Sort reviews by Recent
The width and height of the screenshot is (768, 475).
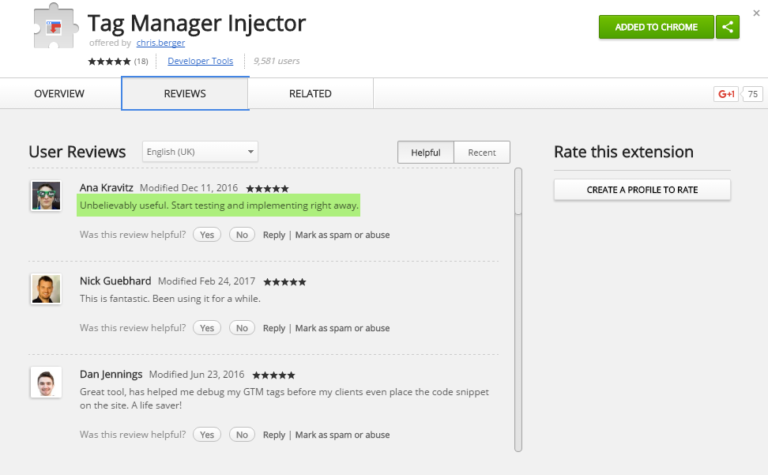coord(482,152)
